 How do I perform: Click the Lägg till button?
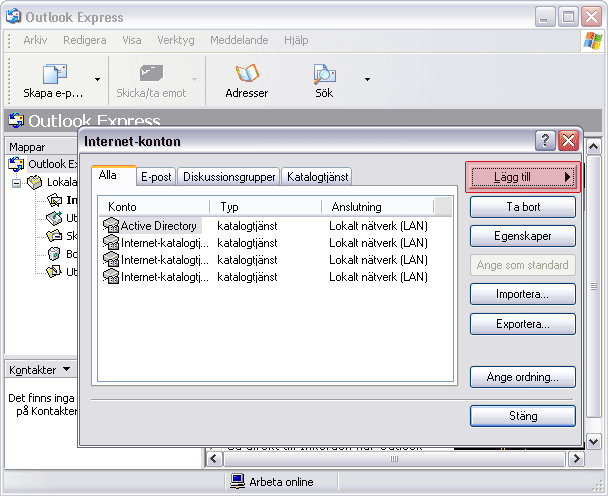[522, 177]
